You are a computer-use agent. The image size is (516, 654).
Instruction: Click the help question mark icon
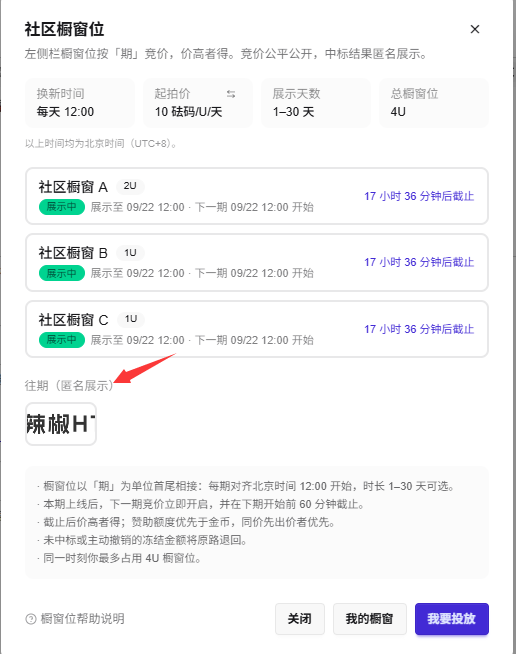(x=31, y=619)
